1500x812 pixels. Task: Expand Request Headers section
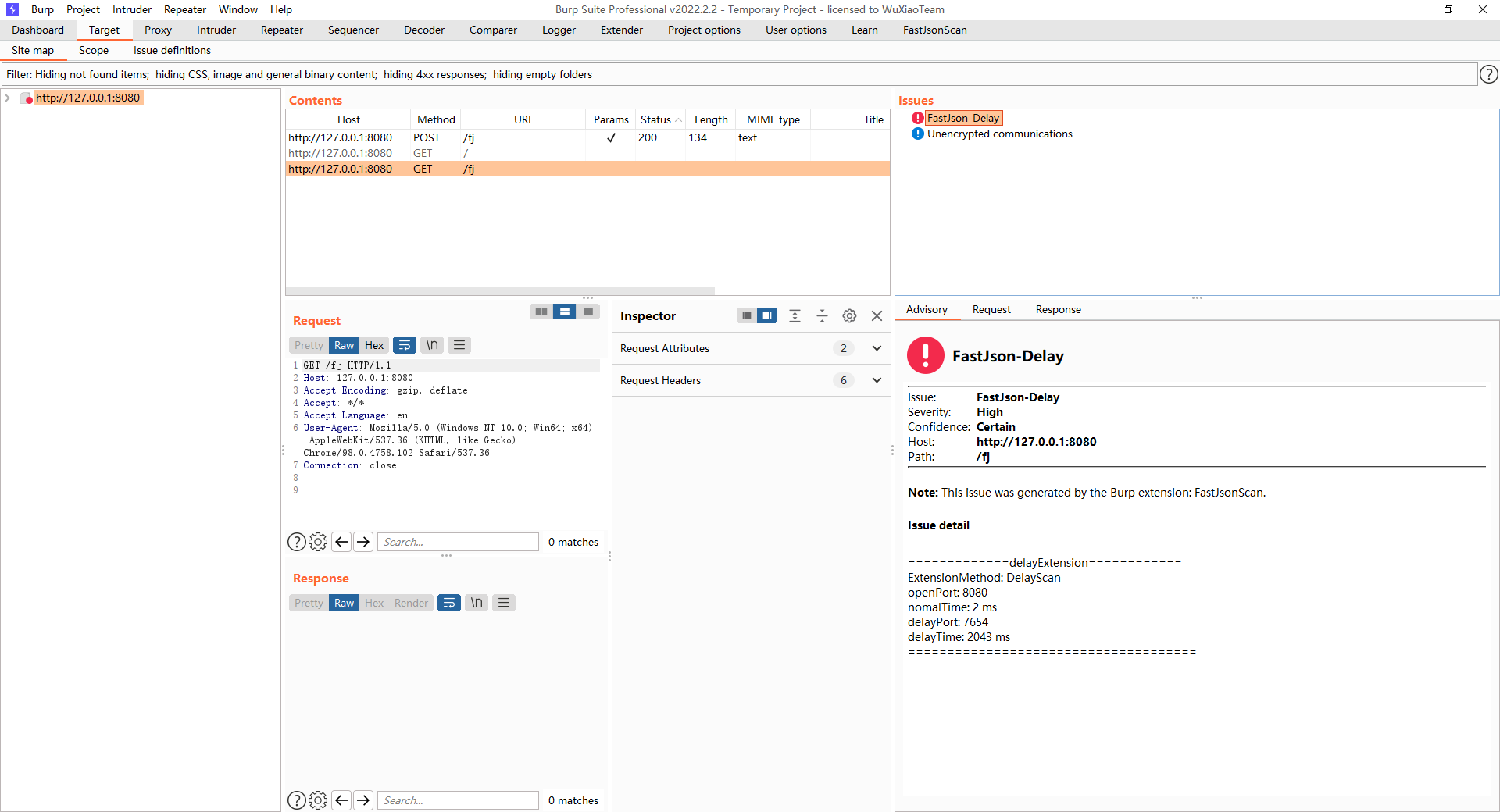pyautogui.click(x=877, y=380)
